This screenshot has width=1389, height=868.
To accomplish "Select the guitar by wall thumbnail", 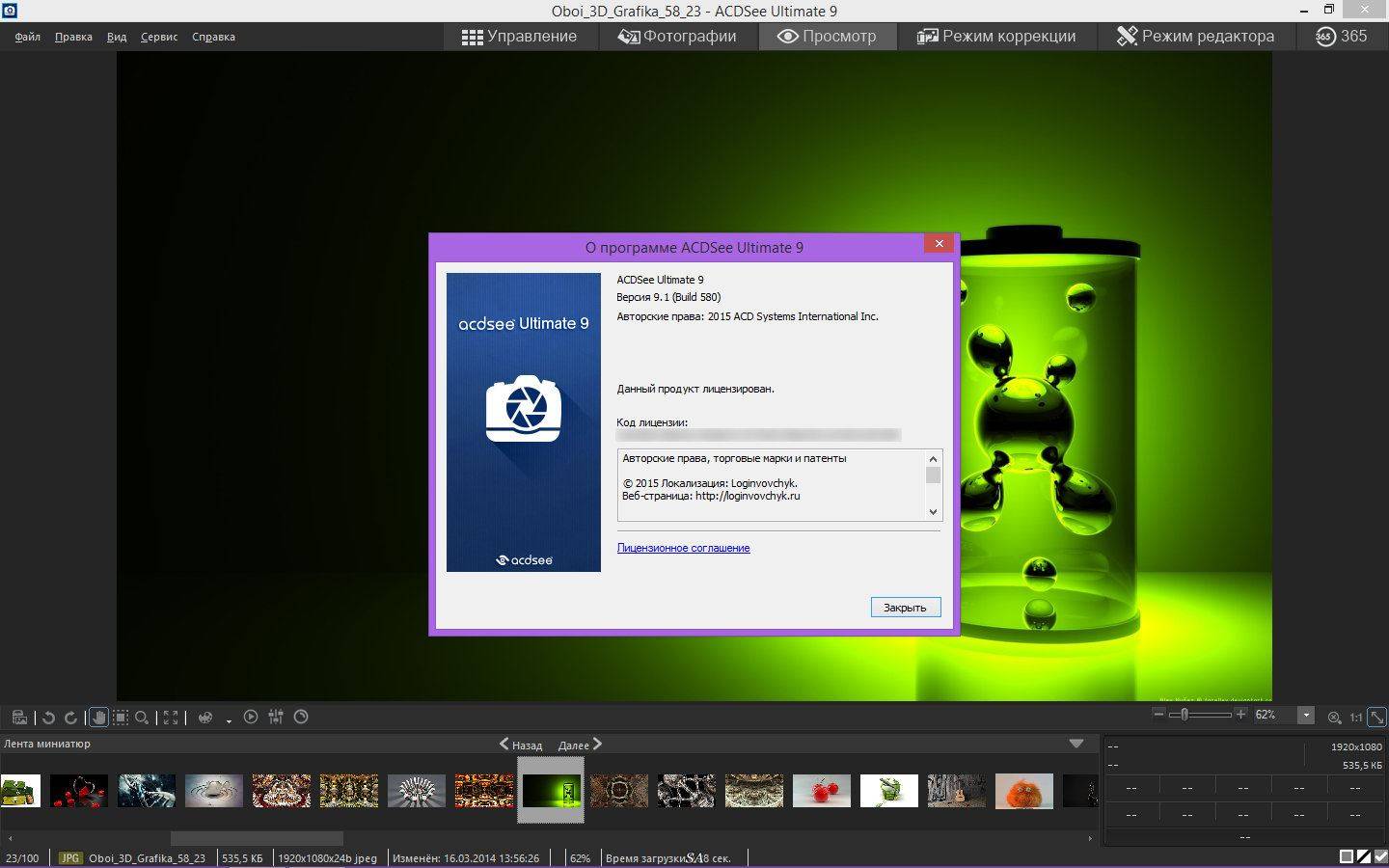I will pyautogui.click(x=957, y=791).
